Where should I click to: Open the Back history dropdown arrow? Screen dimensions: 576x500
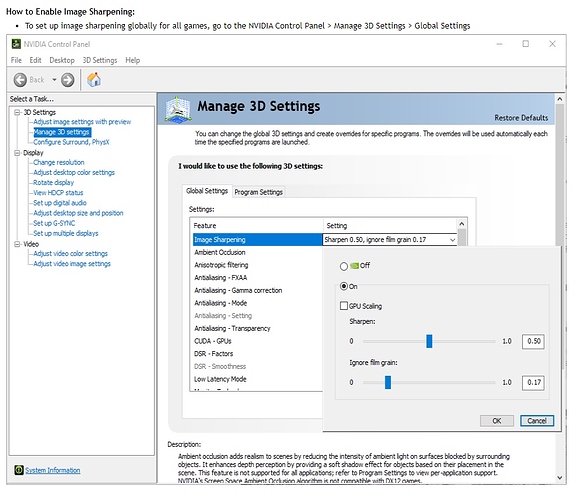pos(54,80)
